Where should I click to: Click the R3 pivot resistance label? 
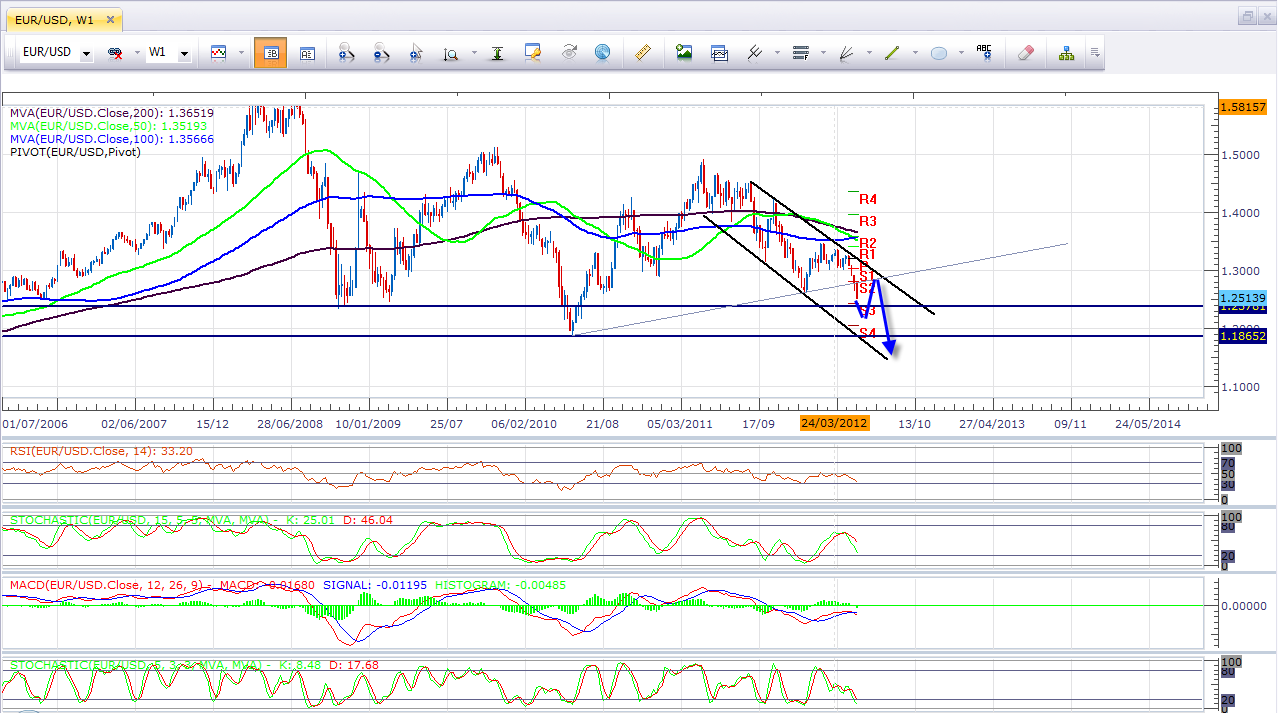click(x=868, y=221)
